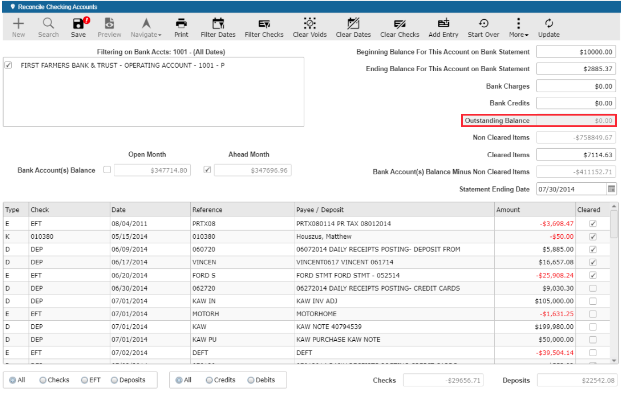Click the Cleared Items field

click(576, 155)
